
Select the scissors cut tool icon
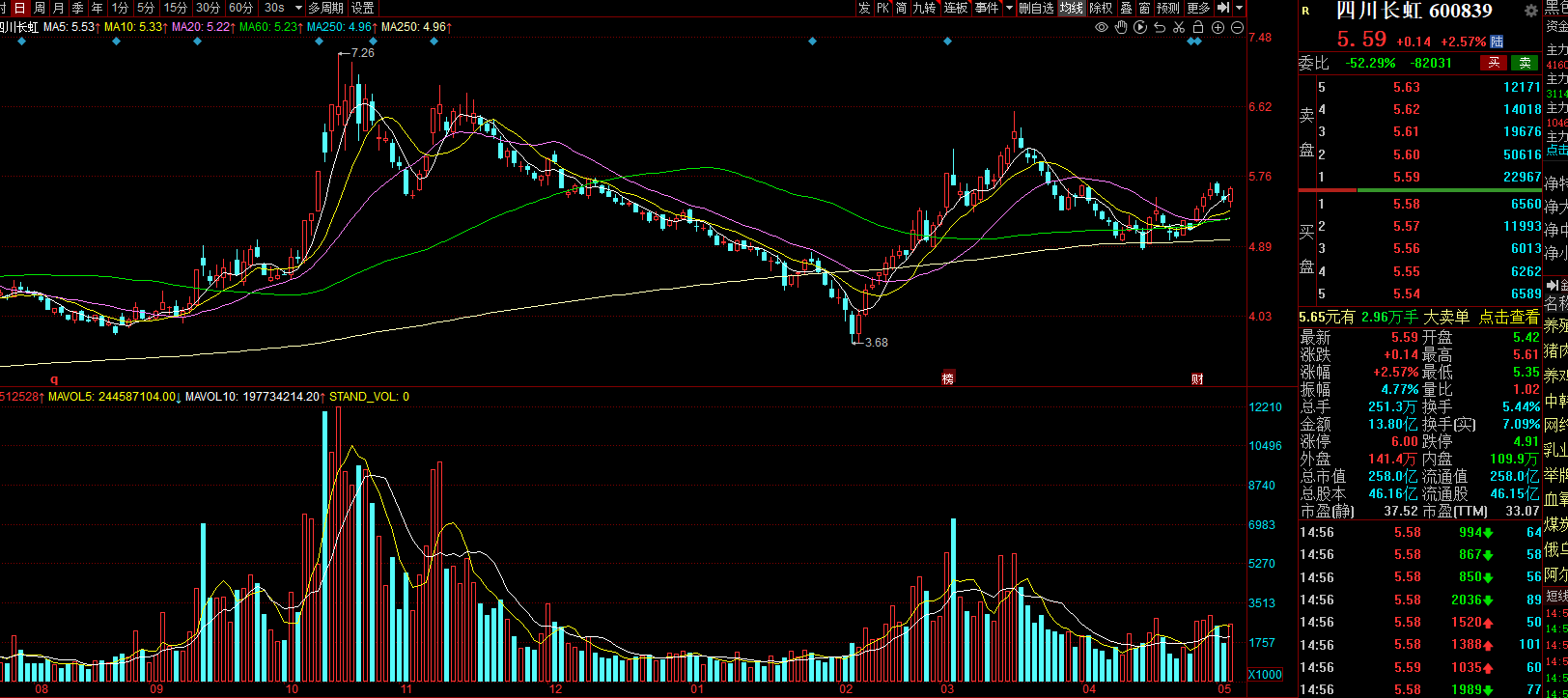click(x=1179, y=27)
